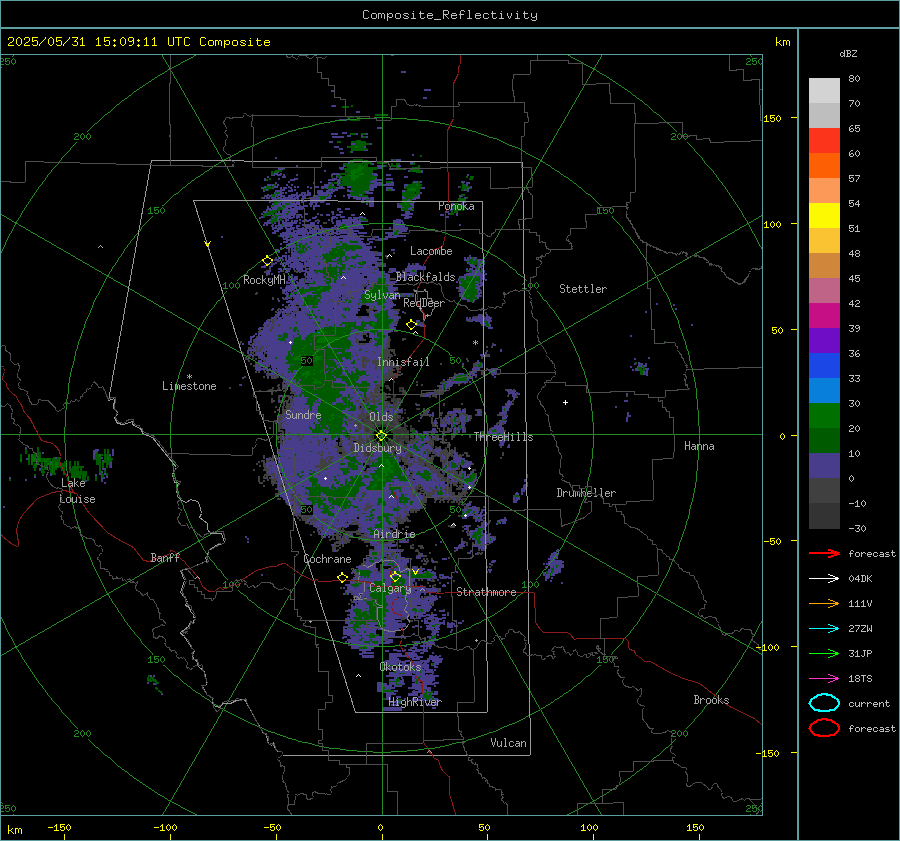Click the red forecast oval icon

pyautogui.click(x=824, y=728)
